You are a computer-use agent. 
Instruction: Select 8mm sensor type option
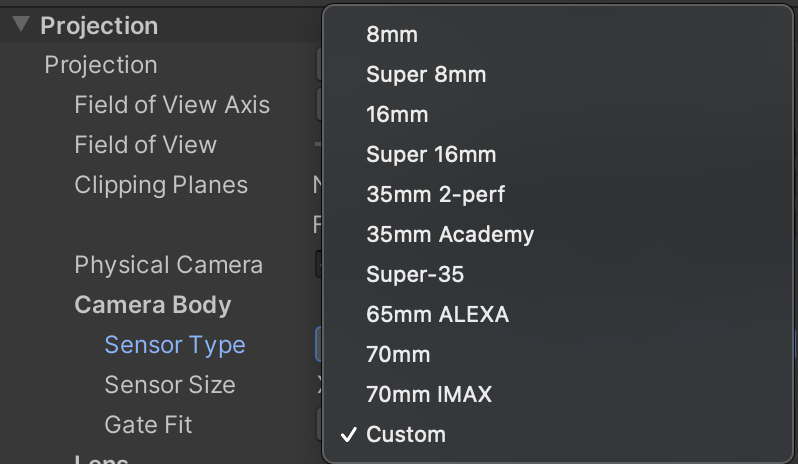[392, 35]
